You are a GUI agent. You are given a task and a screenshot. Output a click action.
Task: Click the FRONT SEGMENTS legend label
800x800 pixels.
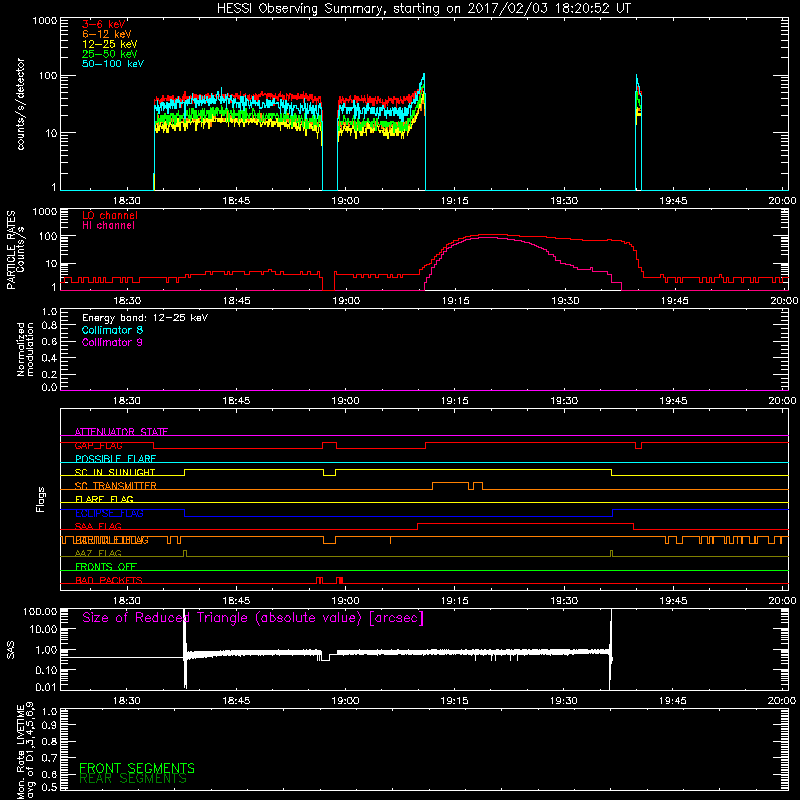click(137, 768)
